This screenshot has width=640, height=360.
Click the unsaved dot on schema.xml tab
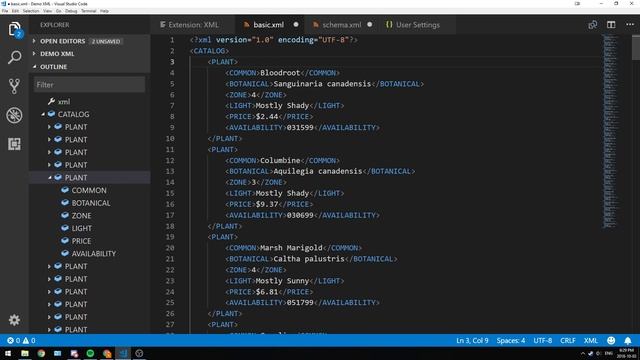click(x=369, y=24)
